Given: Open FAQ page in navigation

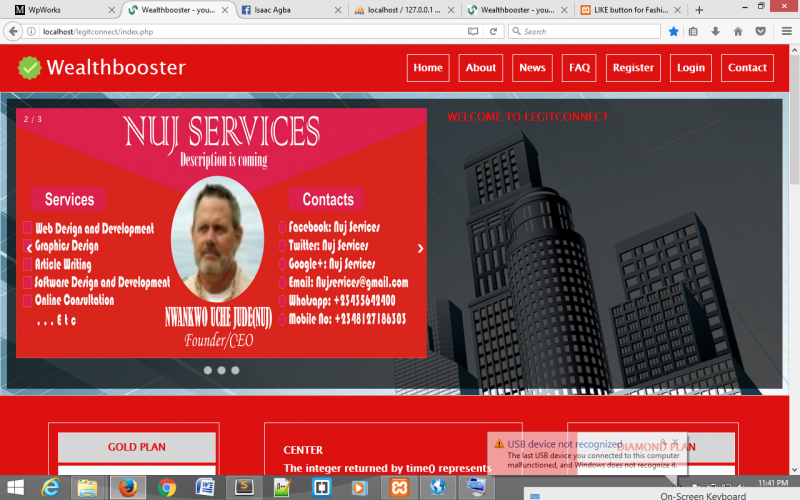Looking at the screenshot, I should (x=579, y=68).
